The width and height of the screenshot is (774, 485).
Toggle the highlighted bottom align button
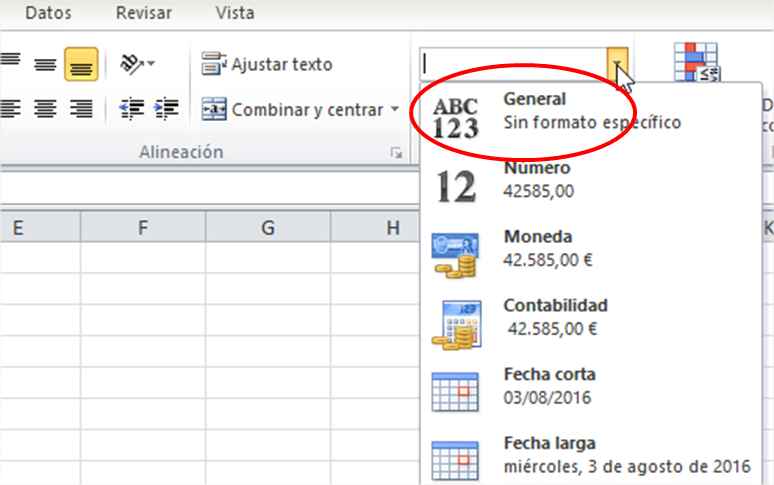(x=81, y=65)
